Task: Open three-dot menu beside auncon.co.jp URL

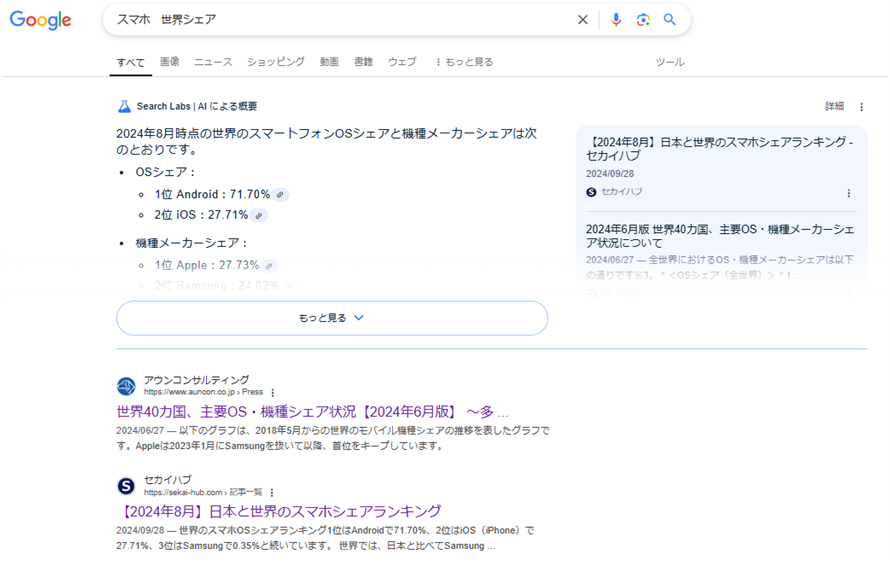Action: [x=273, y=393]
